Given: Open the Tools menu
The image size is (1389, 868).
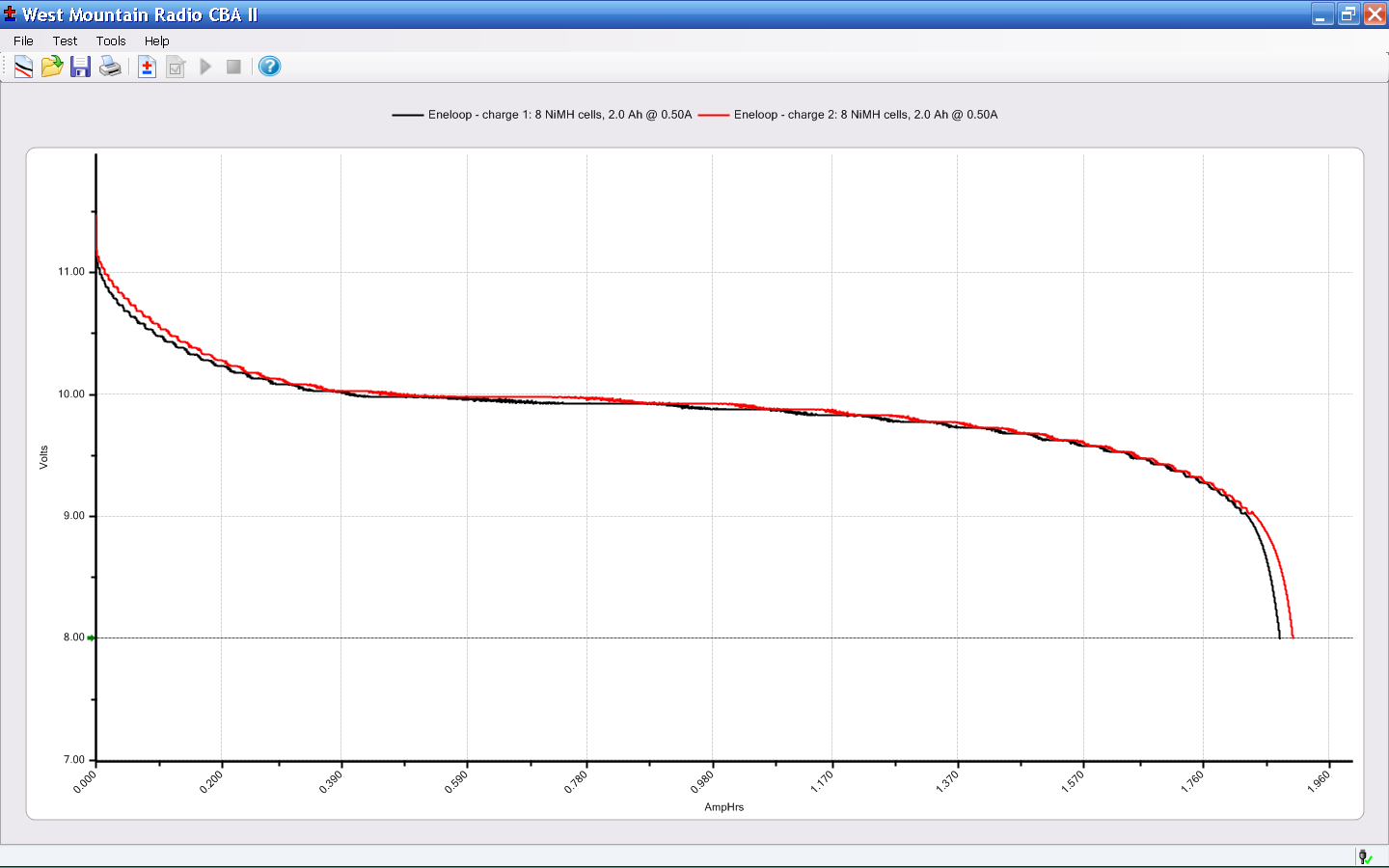Looking at the screenshot, I should coord(111,41).
